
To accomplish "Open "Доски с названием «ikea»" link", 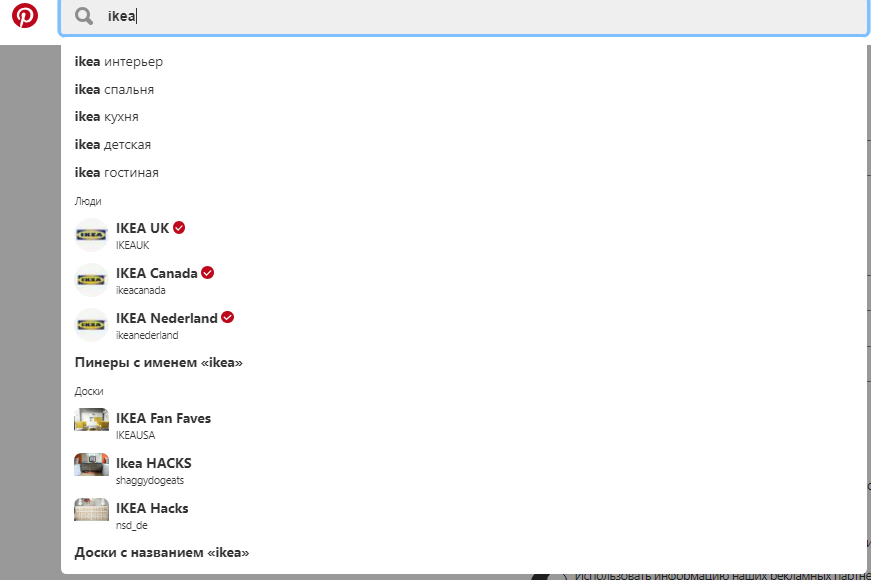I will click(x=161, y=552).
